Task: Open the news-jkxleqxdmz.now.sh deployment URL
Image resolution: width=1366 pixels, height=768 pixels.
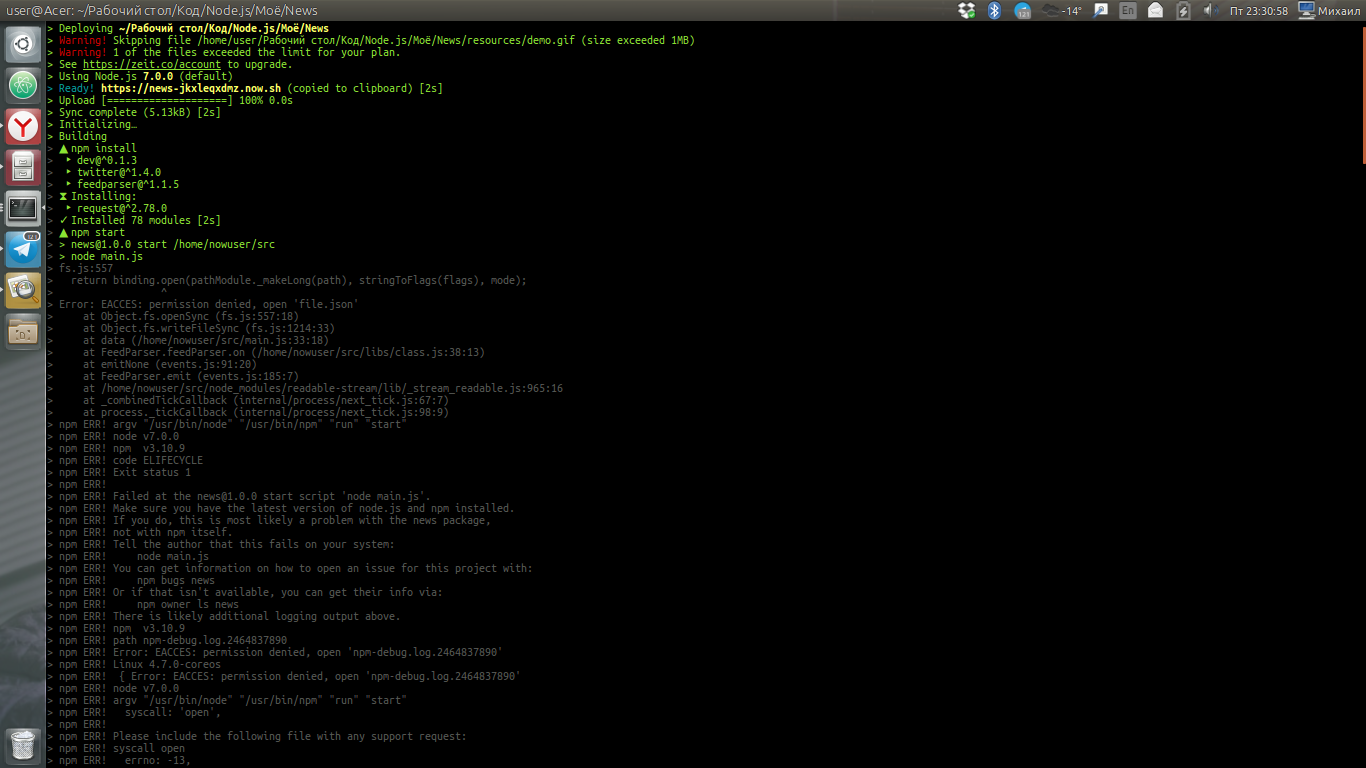Action: 191,88
